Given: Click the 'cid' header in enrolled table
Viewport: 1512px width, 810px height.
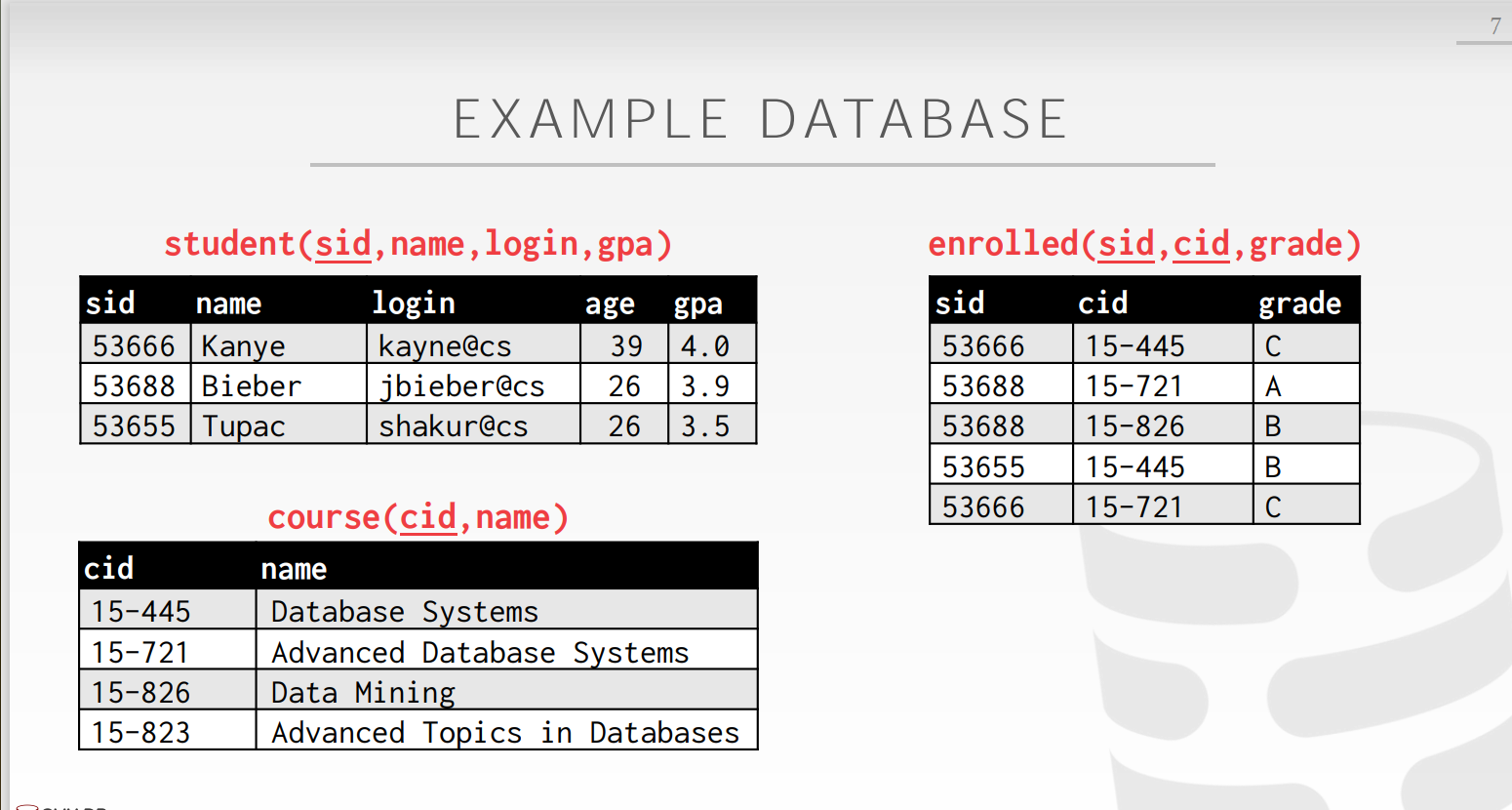Looking at the screenshot, I should point(1102,303).
